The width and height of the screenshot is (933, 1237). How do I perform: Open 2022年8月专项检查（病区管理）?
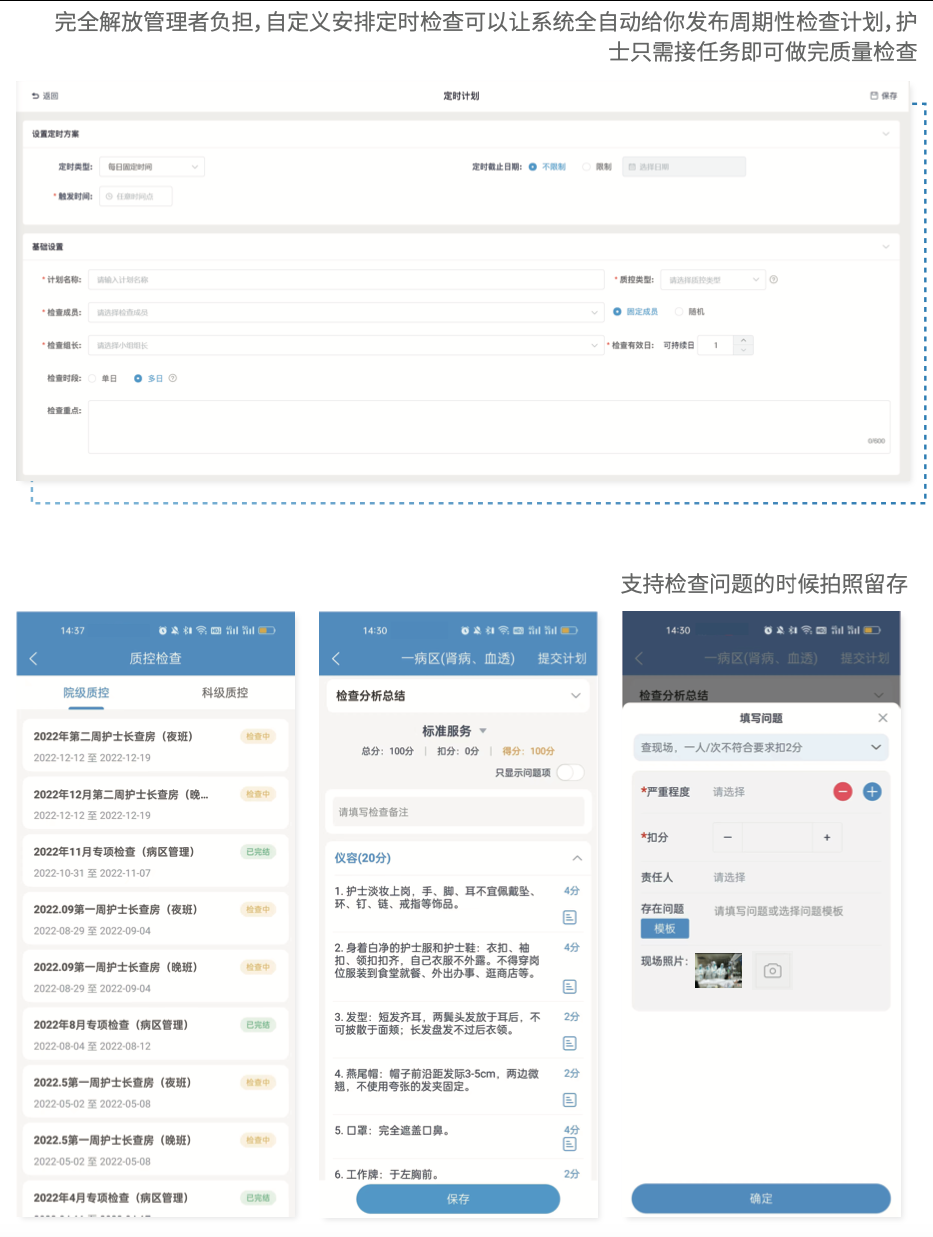click(x=155, y=1033)
